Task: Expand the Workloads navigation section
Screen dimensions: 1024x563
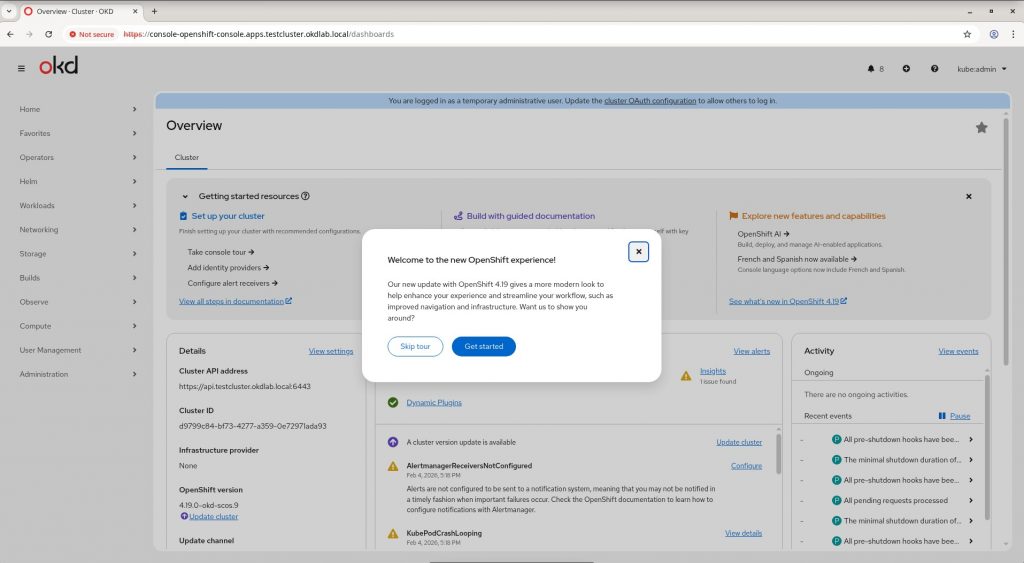Action: tap(78, 205)
